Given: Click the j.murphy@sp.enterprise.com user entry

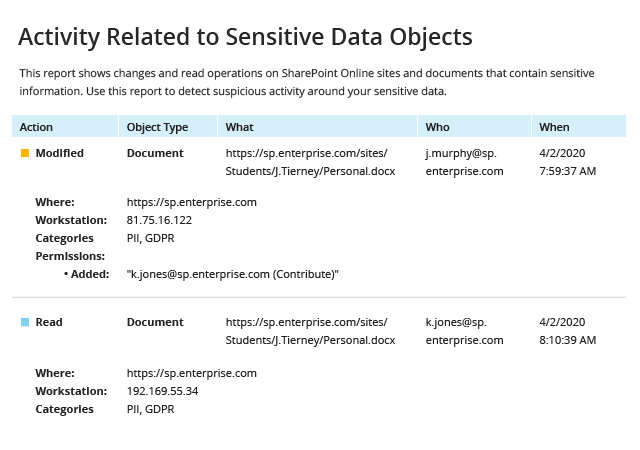Looking at the screenshot, I should coord(464,162).
